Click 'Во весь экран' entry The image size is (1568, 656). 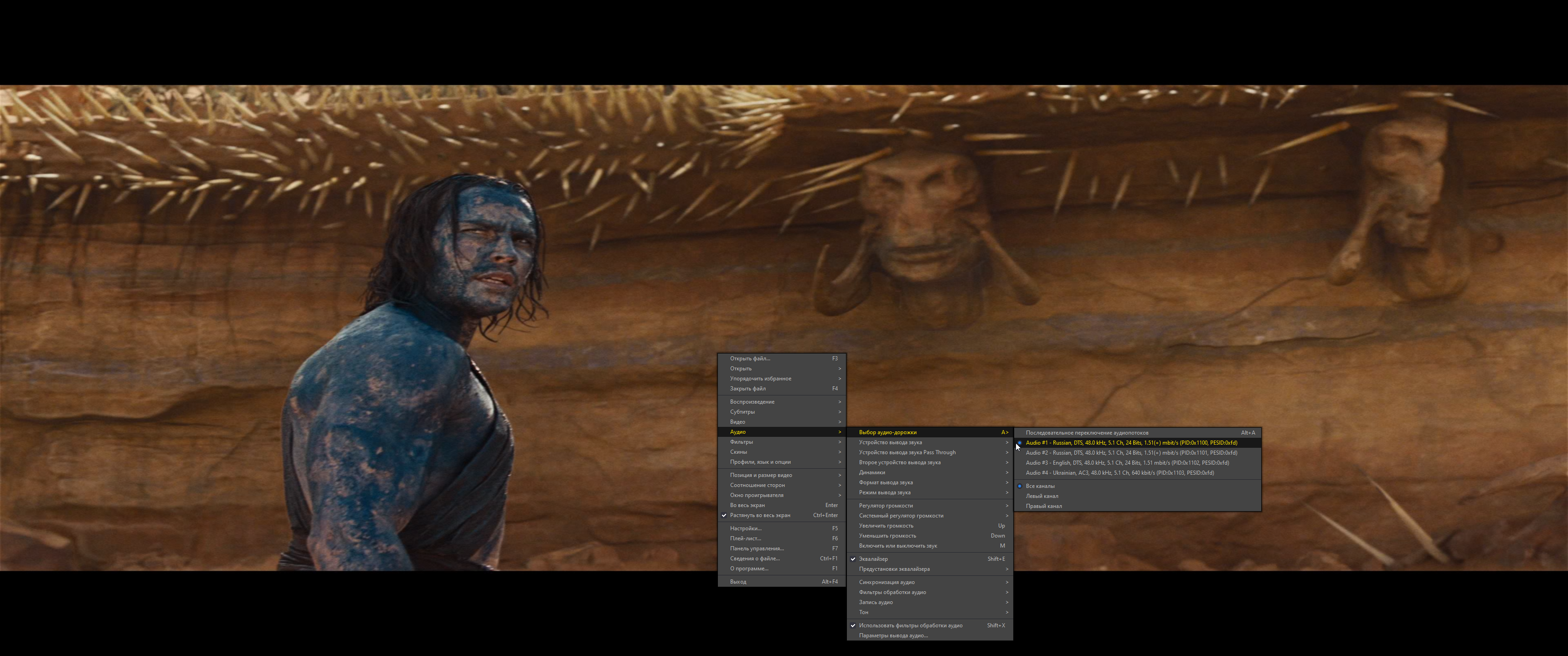point(782,505)
